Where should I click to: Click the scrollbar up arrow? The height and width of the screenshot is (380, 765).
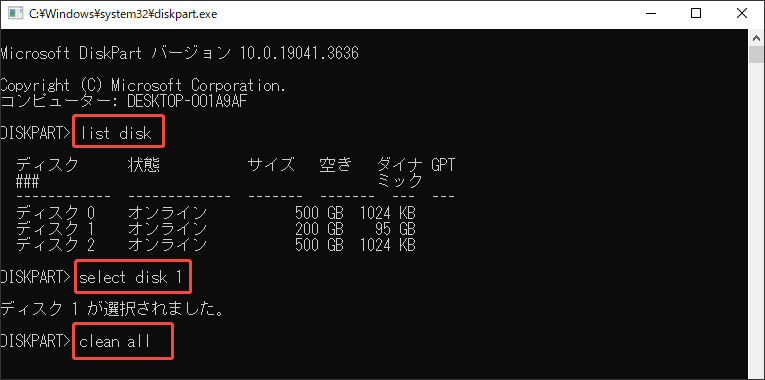756,38
